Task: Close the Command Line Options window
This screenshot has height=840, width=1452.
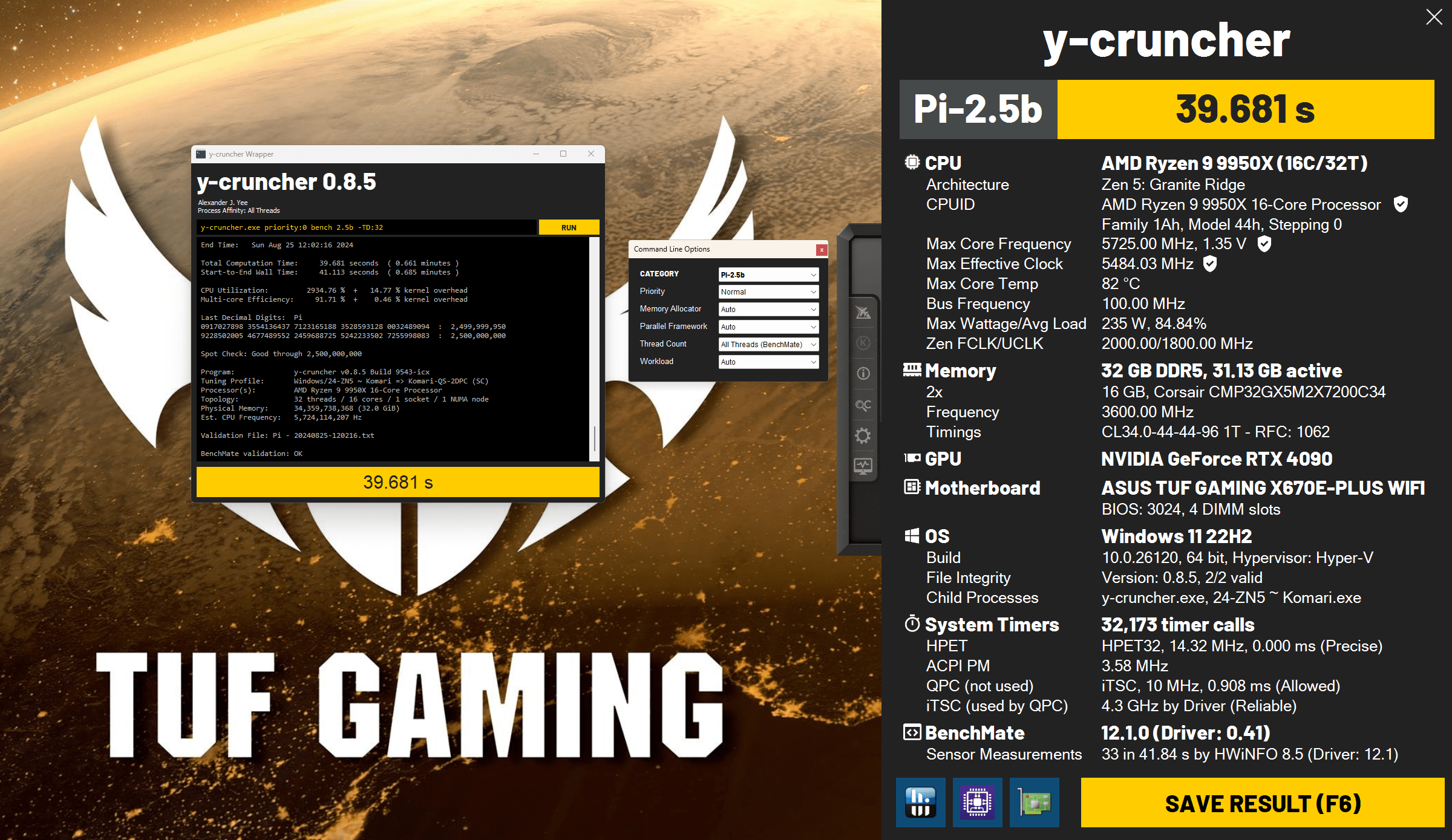Action: click(821, 250)
